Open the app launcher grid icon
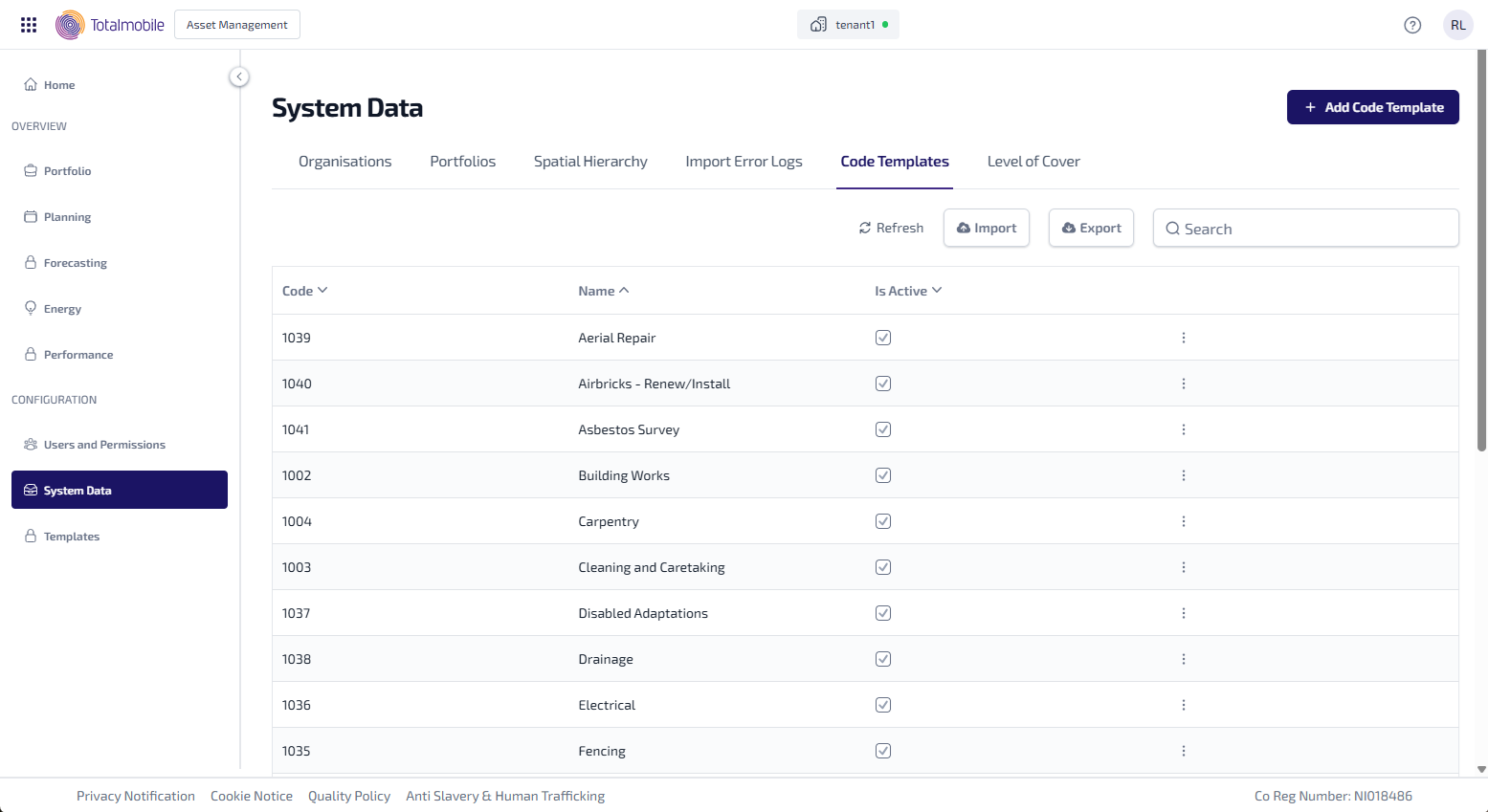The image size is (1488, 812). click(29, 25)
